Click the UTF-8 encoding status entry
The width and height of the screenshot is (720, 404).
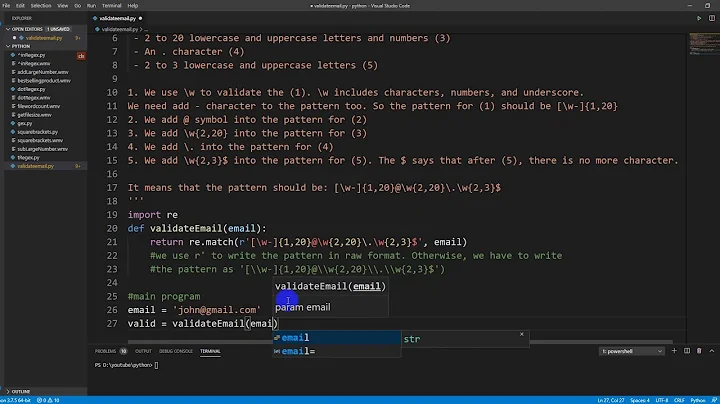[x=662, y=400]
